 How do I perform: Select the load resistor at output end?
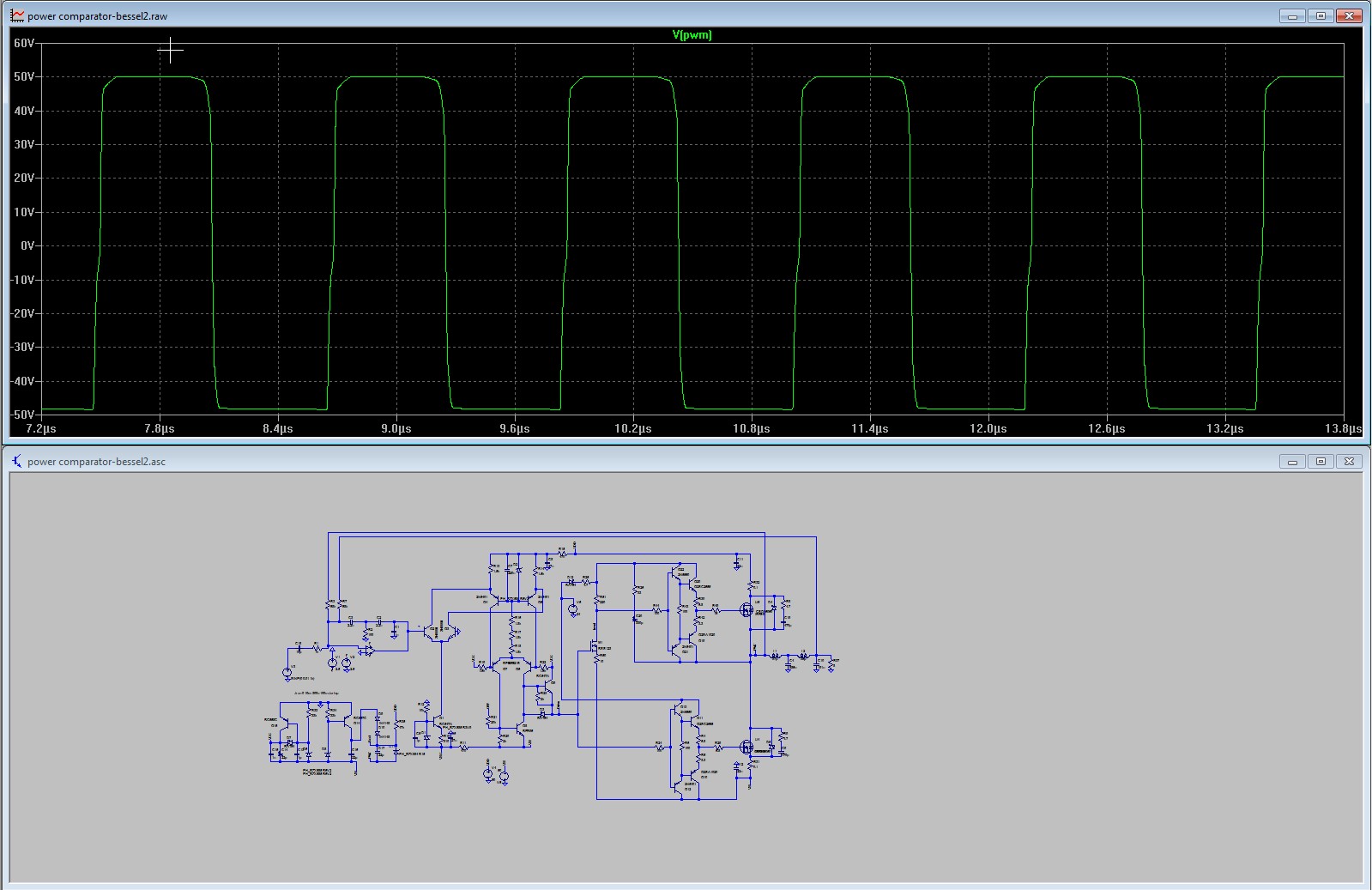[x=831, y=664]
